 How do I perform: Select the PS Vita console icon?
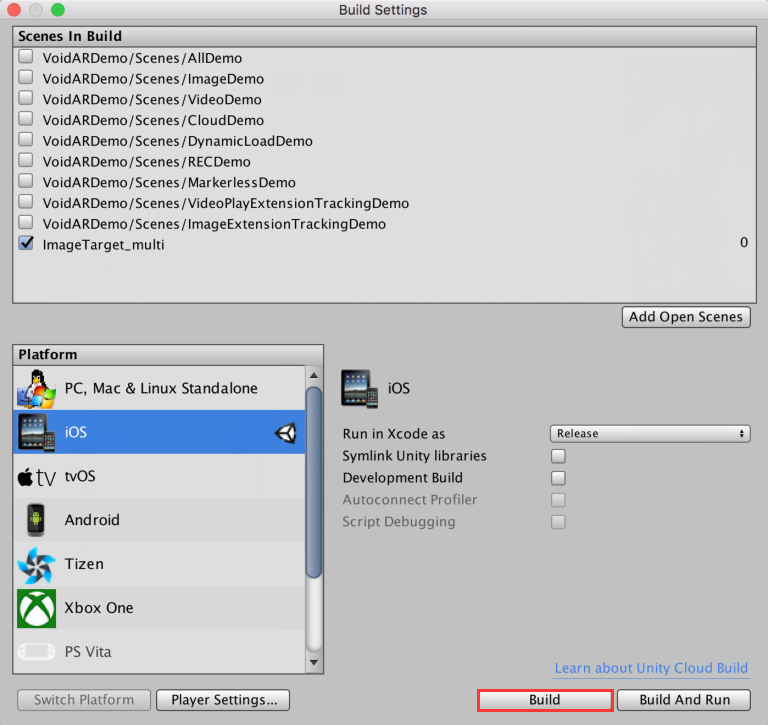(36, 652)
